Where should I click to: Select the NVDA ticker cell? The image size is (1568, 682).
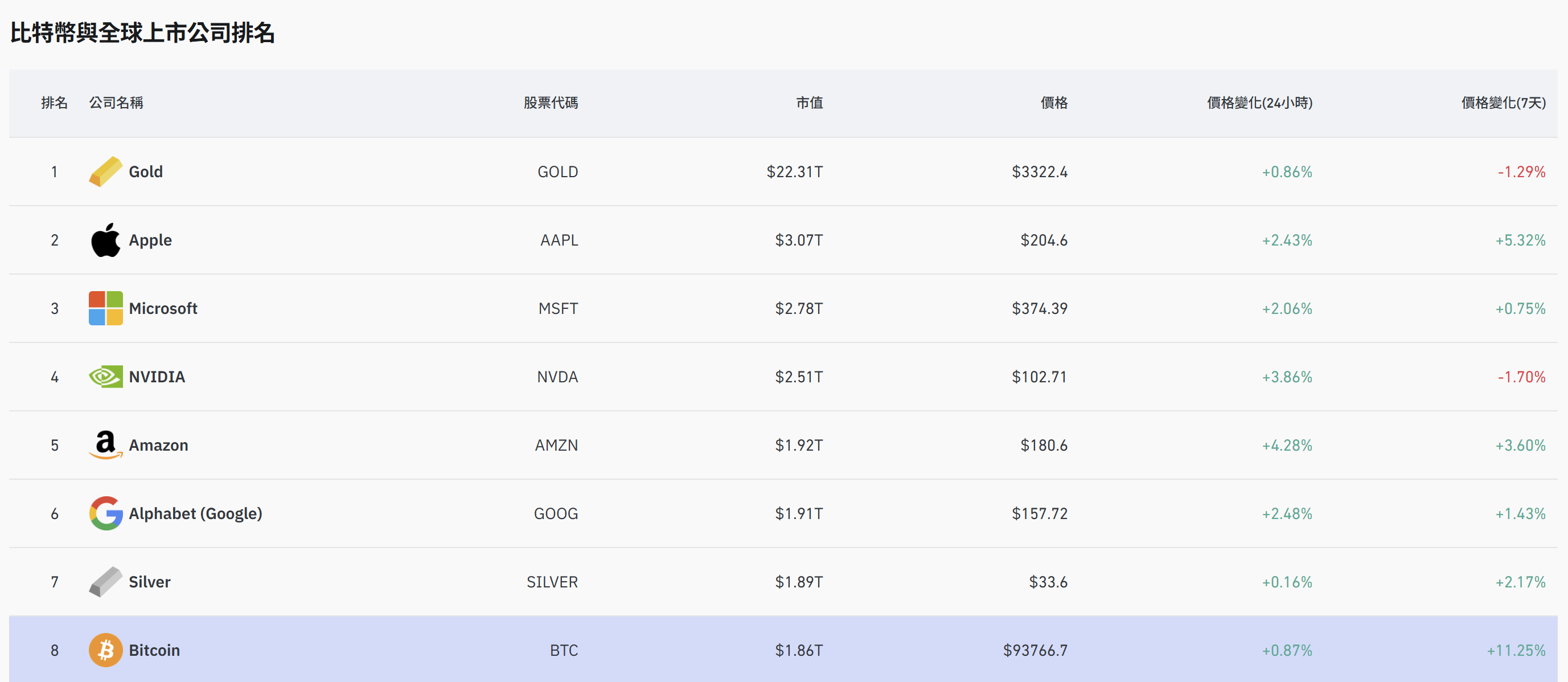pos(557,377)
